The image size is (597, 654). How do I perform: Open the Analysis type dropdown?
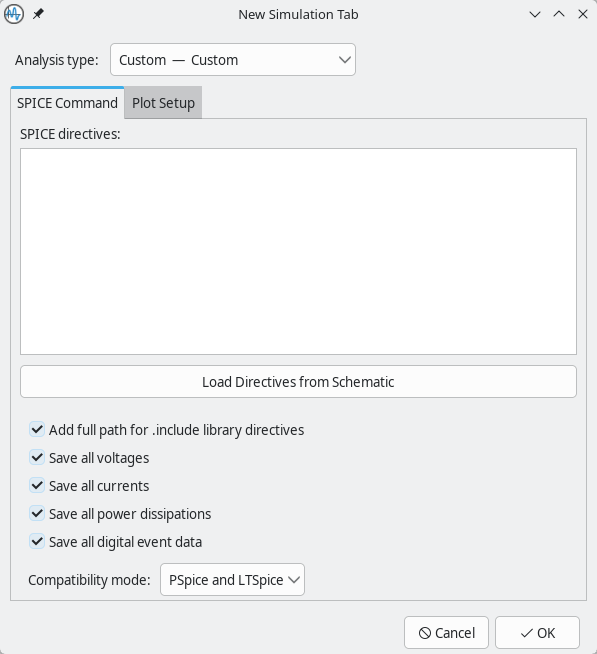point(233,60)
